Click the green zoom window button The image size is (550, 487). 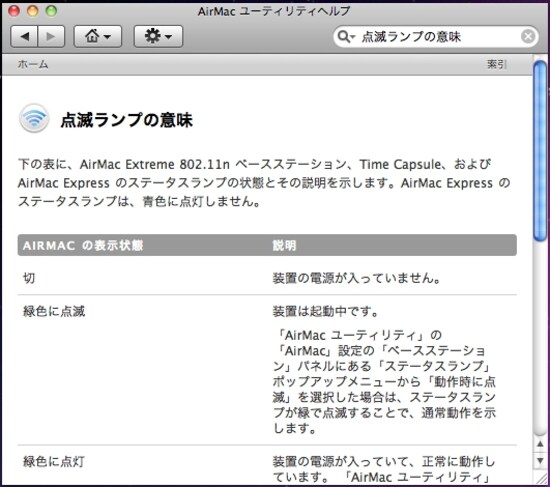[51, 11]
